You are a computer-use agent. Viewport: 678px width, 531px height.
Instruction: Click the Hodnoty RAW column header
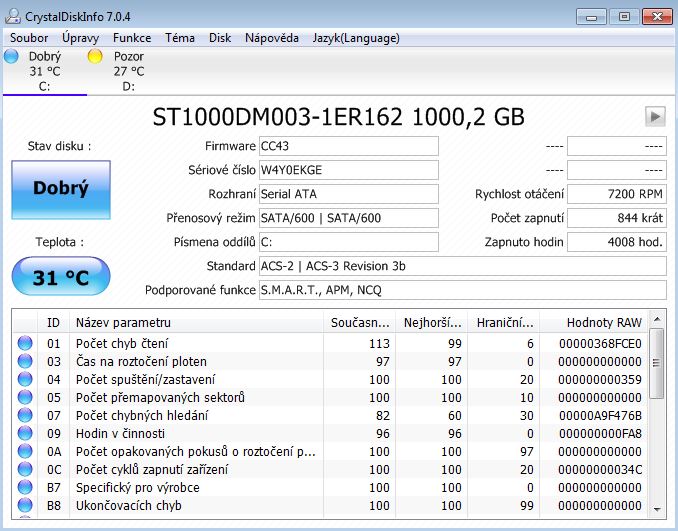pyautogui.click(x=603, y=322)
